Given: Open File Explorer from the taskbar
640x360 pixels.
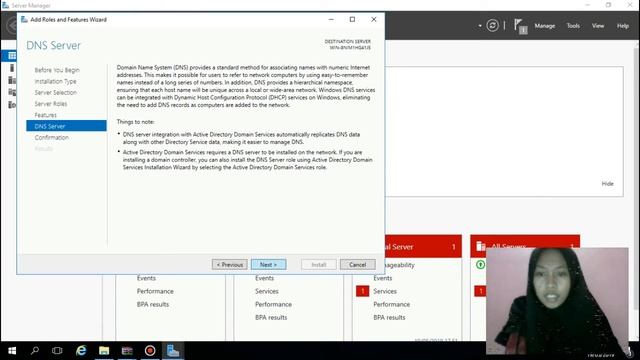Looking at the screenshot, I should click(104, 351).
